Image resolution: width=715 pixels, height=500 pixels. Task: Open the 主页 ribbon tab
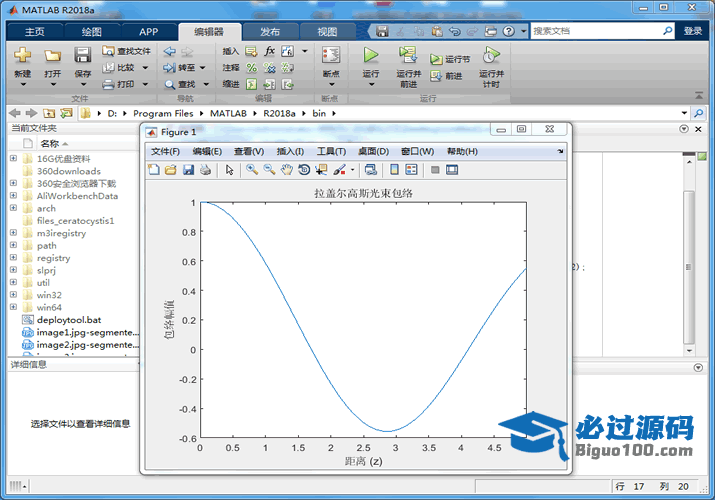pos(35,31)
